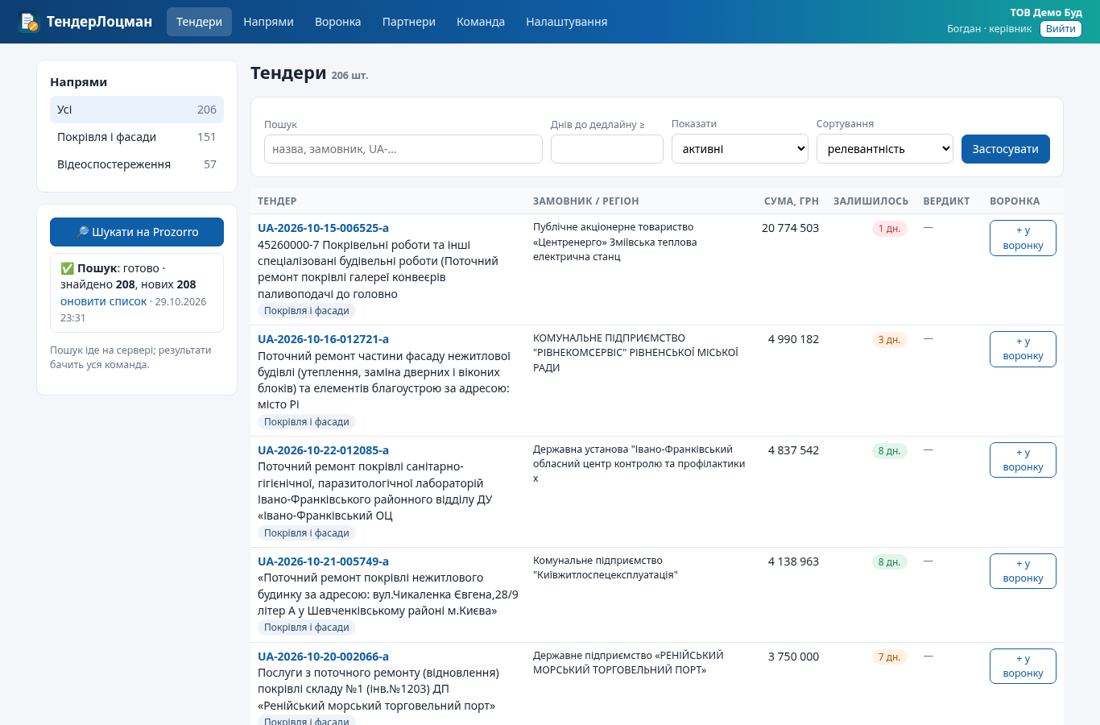Open tender UA-2026-10-22-012085-a
Viewport: 1100px width, 725px height.
tap(323, 450)
